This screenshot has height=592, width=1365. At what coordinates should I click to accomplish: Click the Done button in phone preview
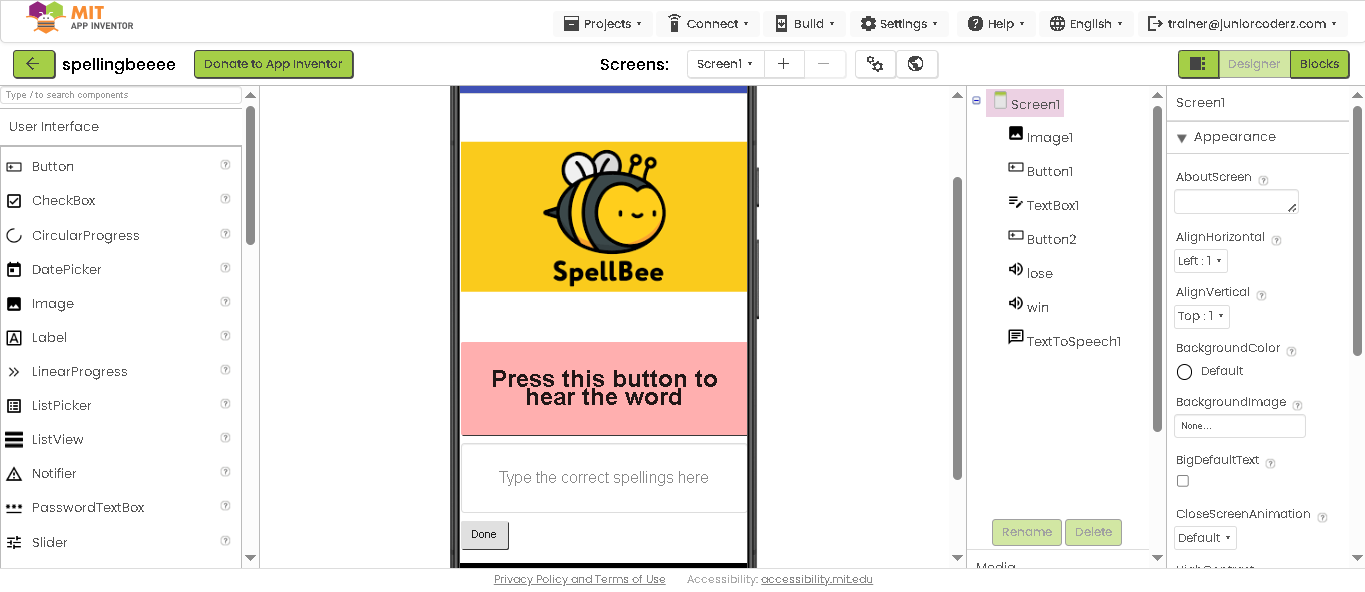point(484,535)
